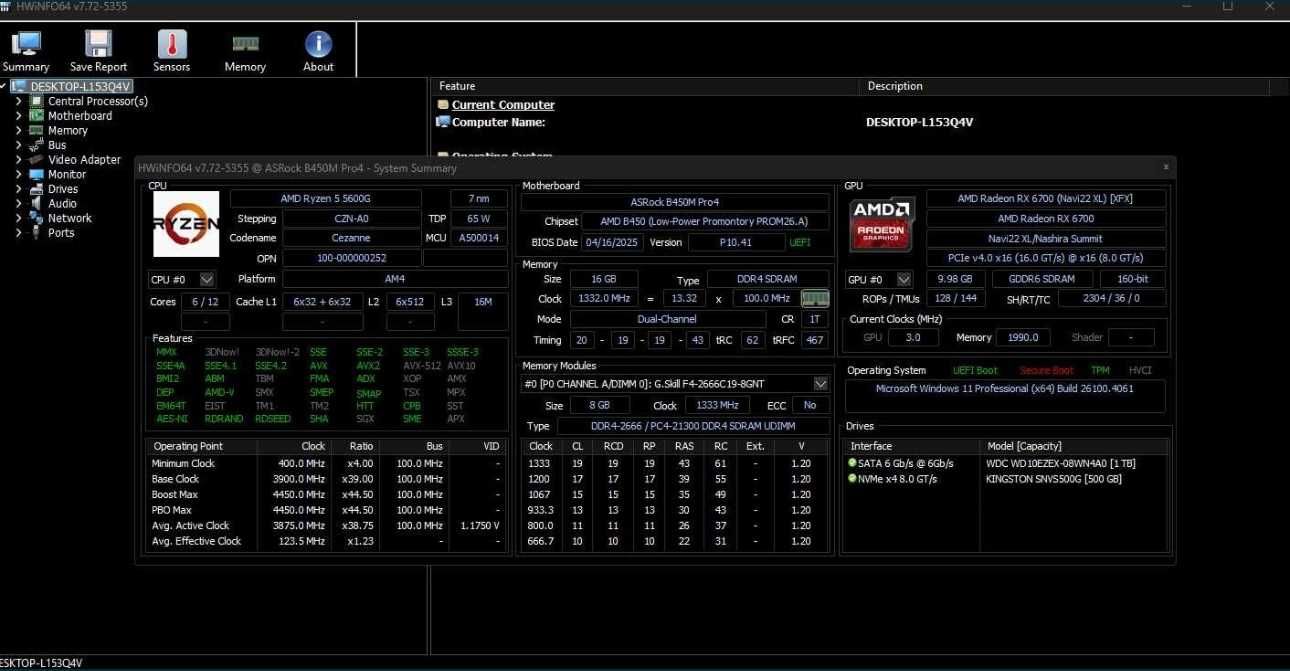Open the Sensors thermometer icon
This screenshot has height=671, width=1290.
click(172, 44)
